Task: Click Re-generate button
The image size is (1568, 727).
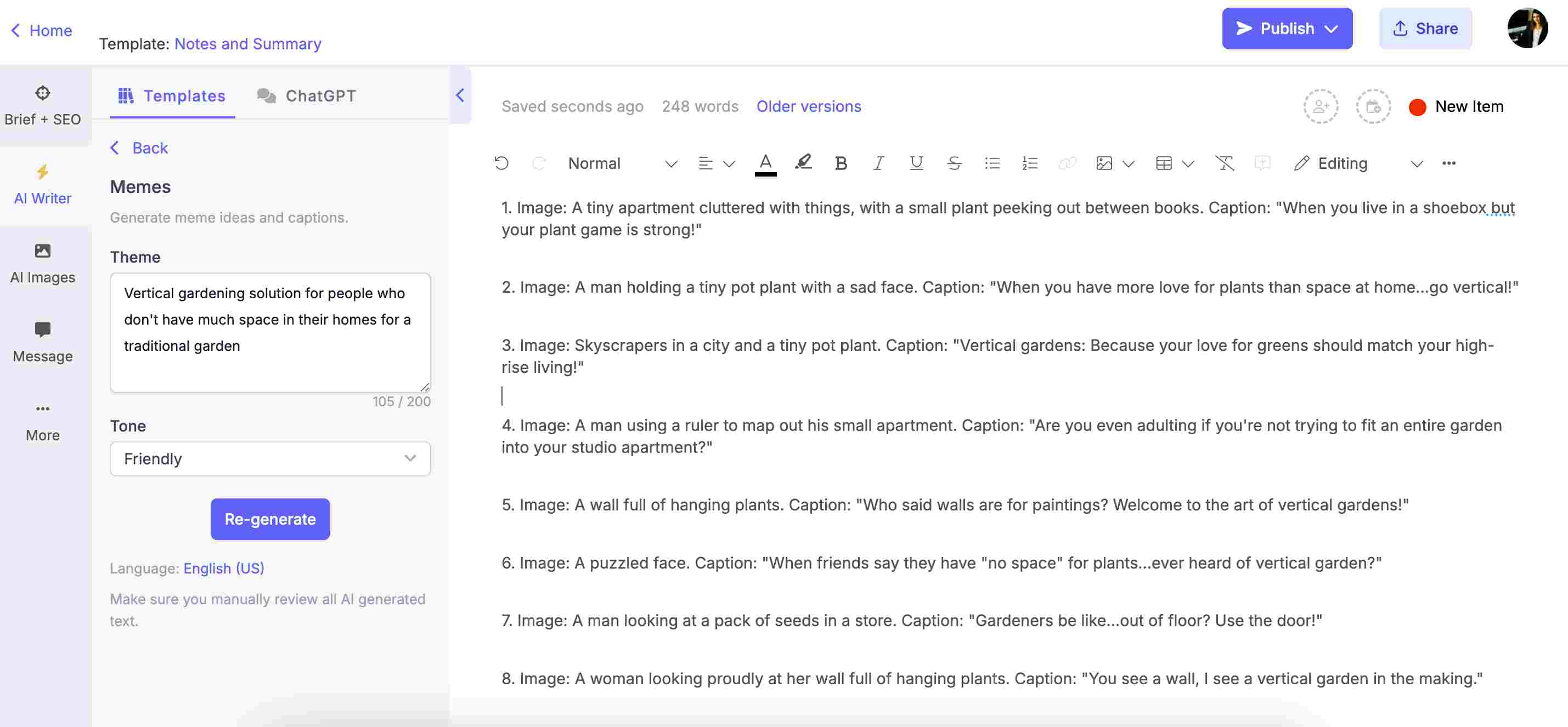Action: [270, 519]
